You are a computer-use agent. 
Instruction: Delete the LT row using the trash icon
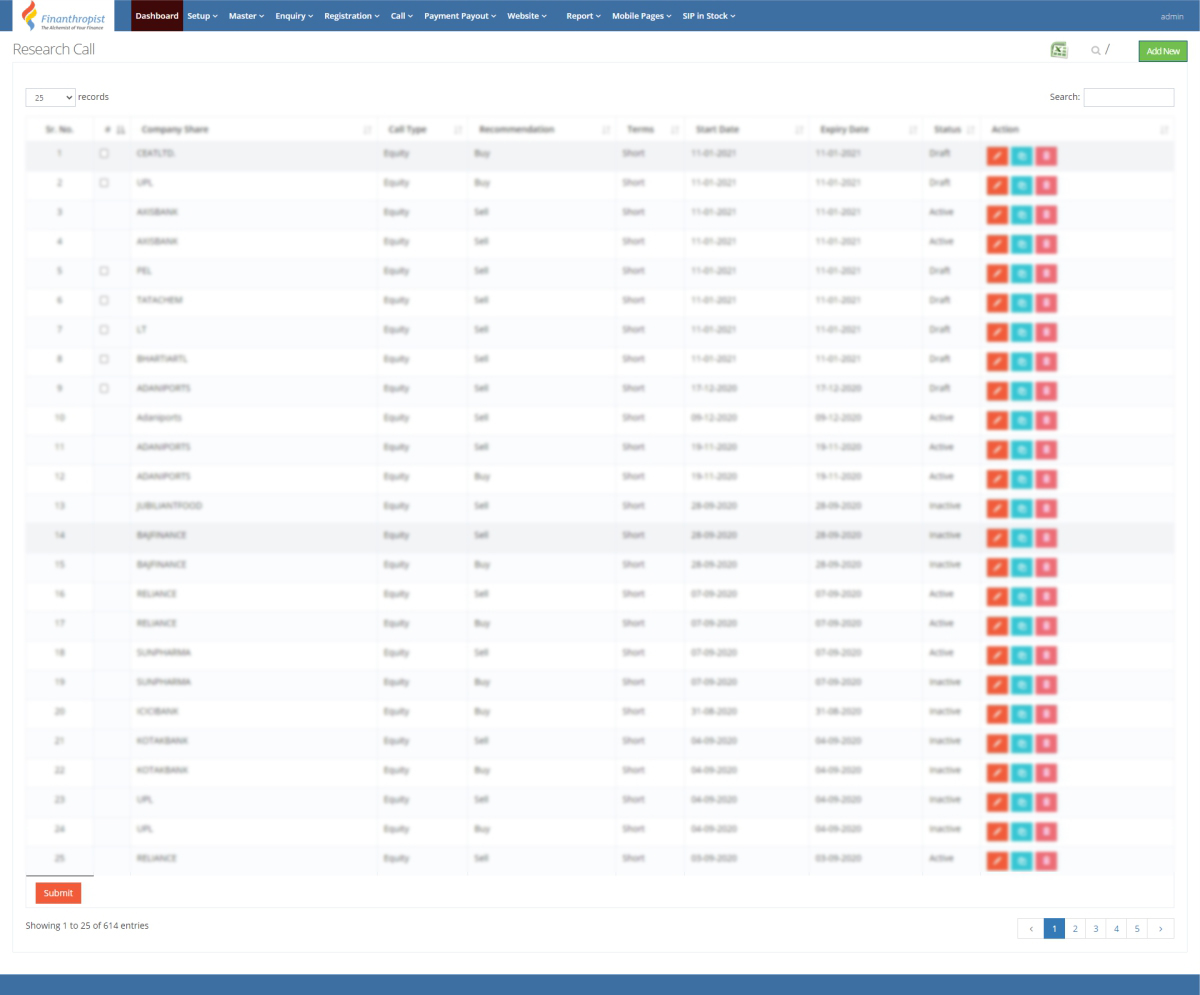[x=1045, y=332]
